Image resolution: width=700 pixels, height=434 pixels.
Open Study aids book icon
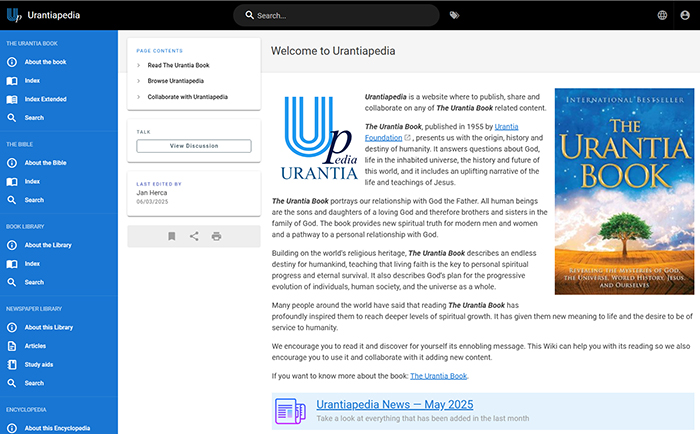point(12,365)
